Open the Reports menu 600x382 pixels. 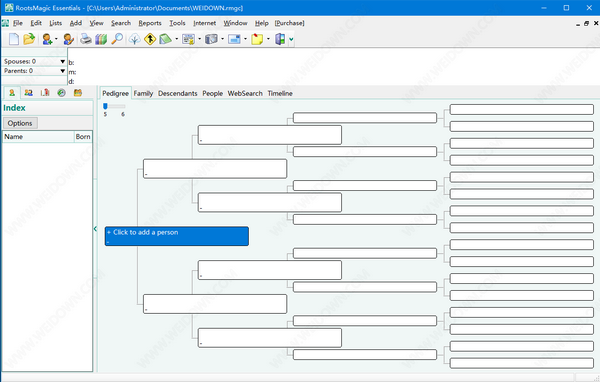click(150, 23)
